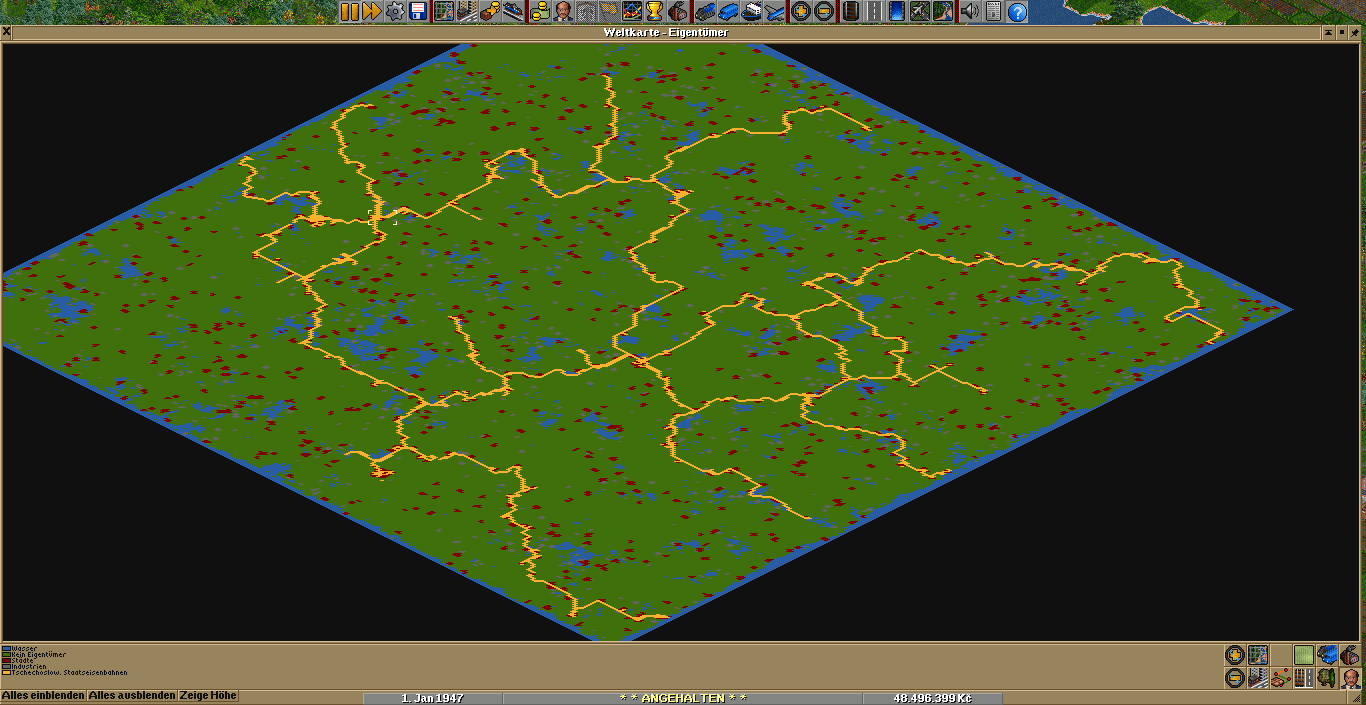Viewport: 1366px width, 705px height.
Task: Click 'Alles einblenden' button
Action: (x=43, y=696)
